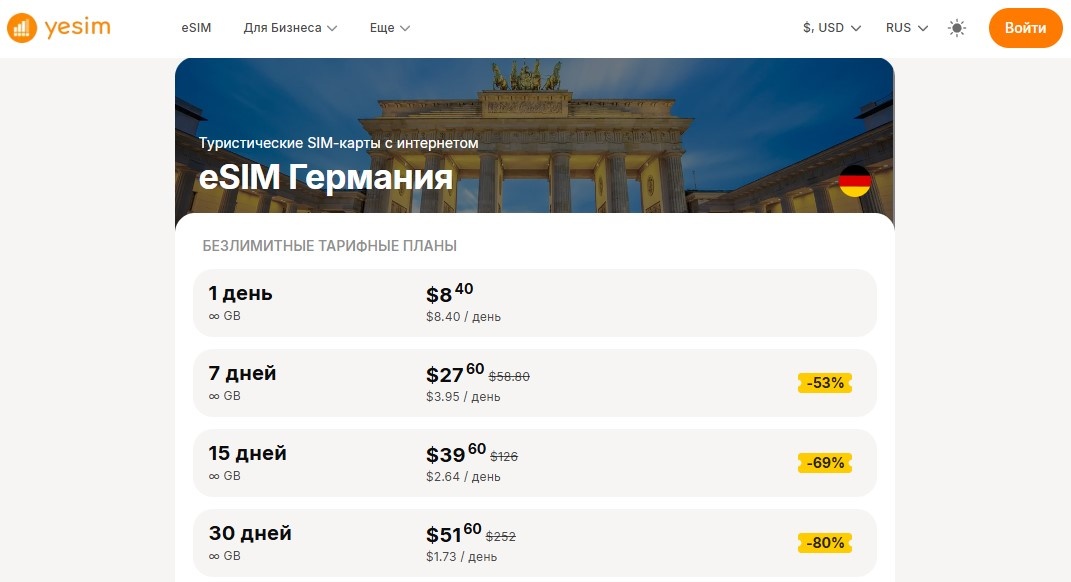Select the 1 день tariff plan
Viewport: 1071px width, 582px height.
pyautogui.click(x=535, y=303)
